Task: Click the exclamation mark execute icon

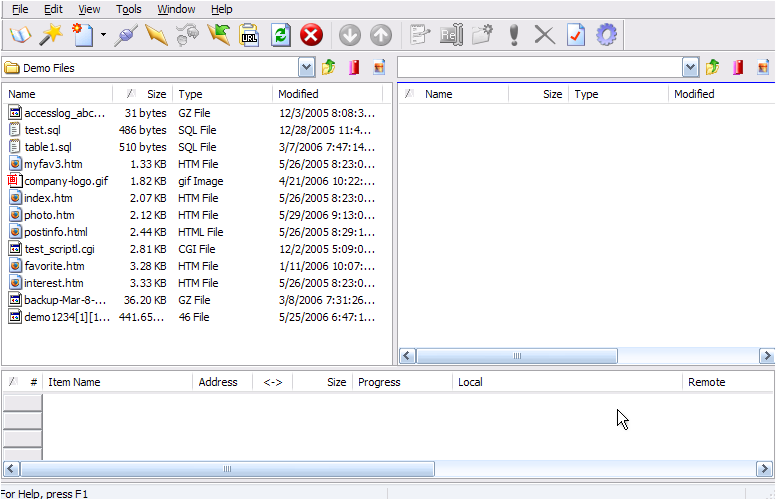Action: point(514,35)
